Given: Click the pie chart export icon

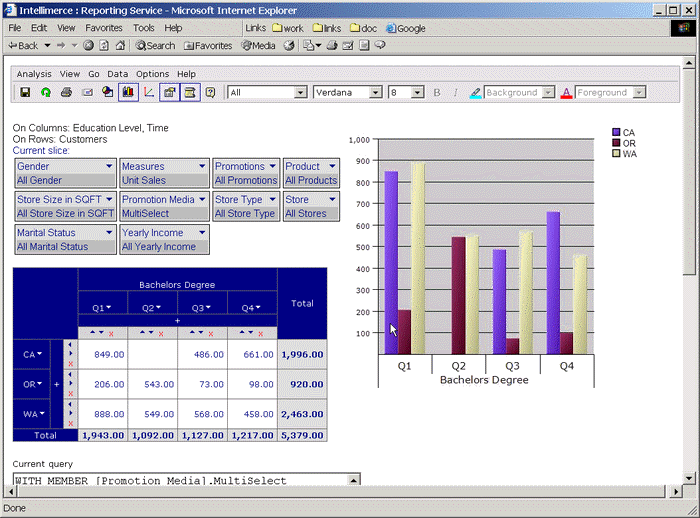Looking at the screenshot, I should (x=108, y=92).
